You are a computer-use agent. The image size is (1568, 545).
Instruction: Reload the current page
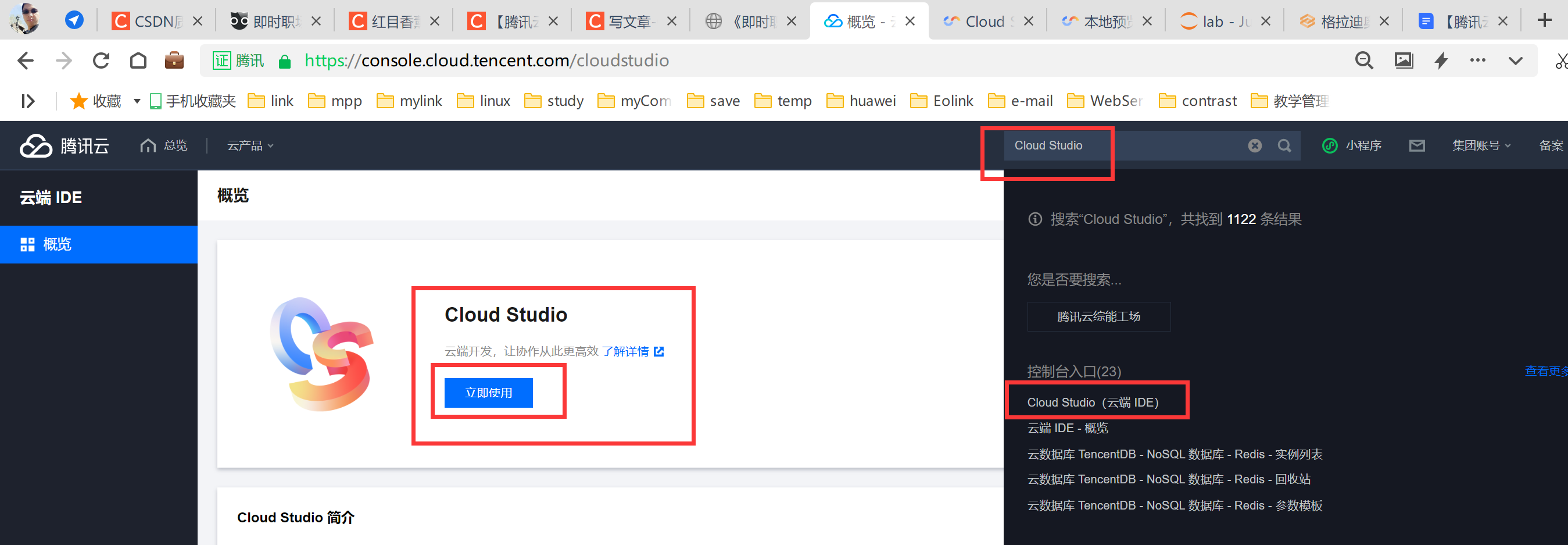point(101,60)
